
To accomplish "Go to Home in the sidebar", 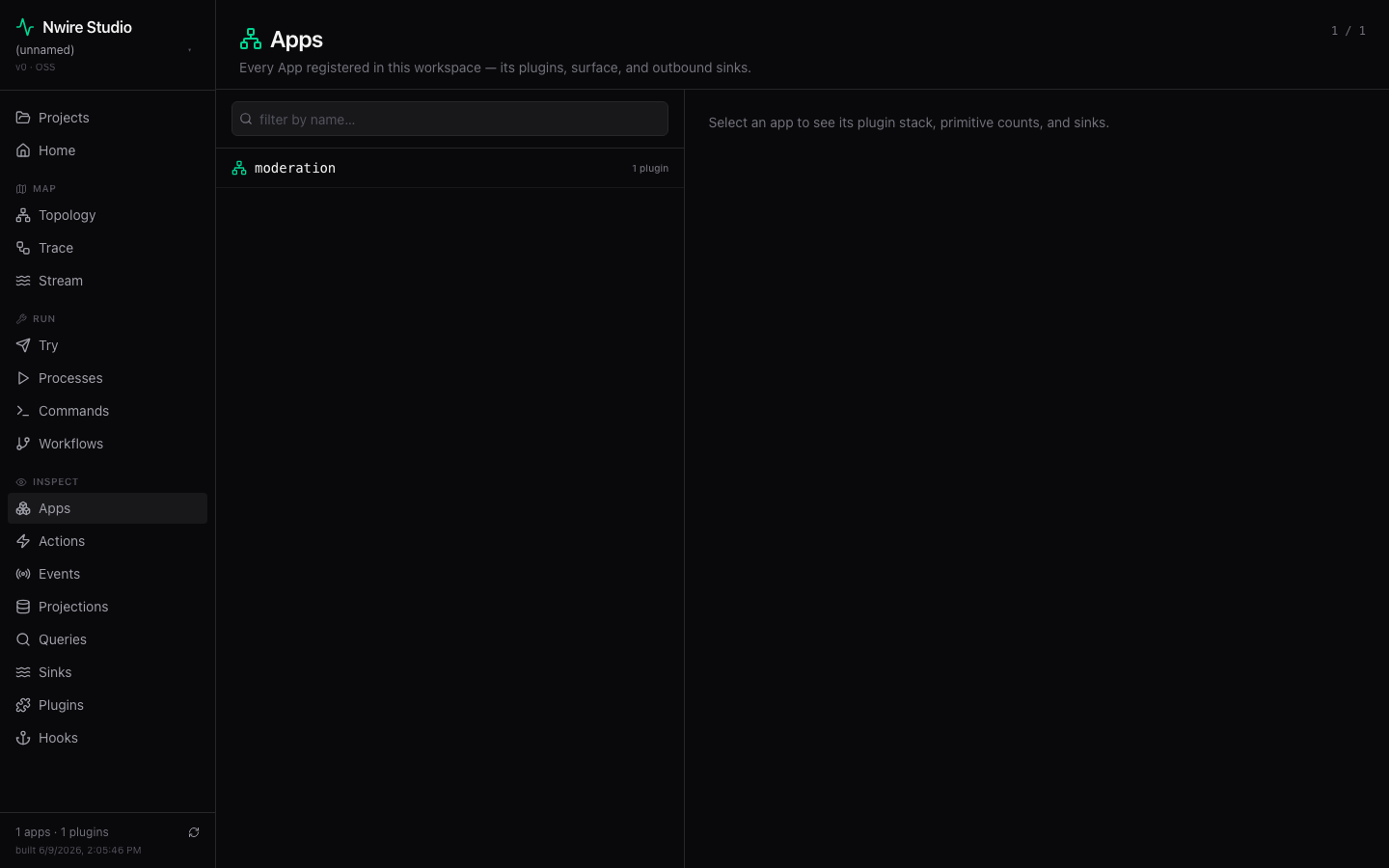I will click(57, 150).
